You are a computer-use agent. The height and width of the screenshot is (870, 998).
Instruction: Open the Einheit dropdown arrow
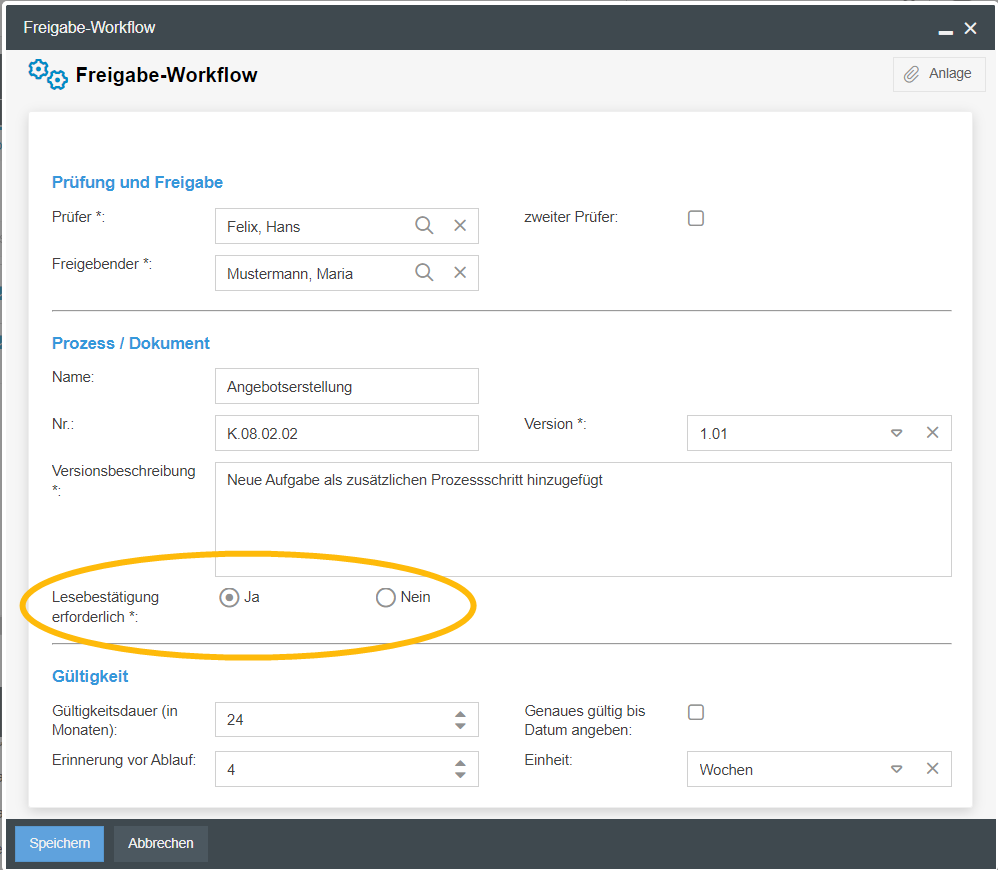tap(896, 769)
